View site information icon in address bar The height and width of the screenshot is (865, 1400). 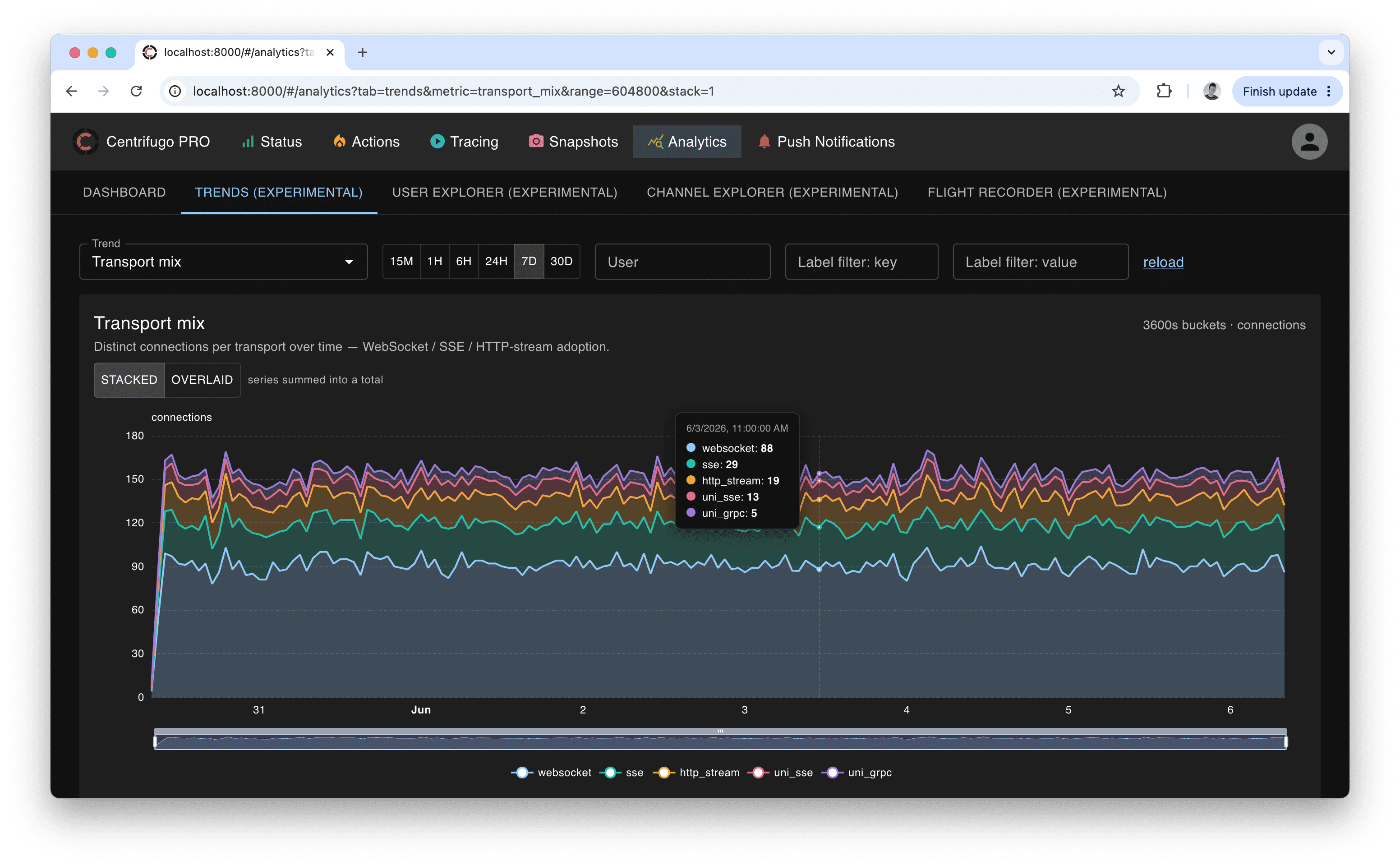[175, 91]
